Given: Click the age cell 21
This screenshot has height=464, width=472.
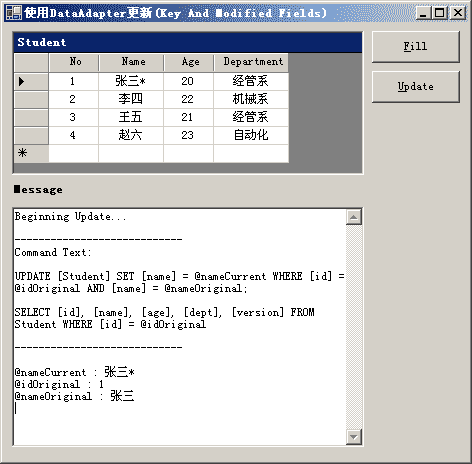Looking at the screenshot, I should coord(189,117).
